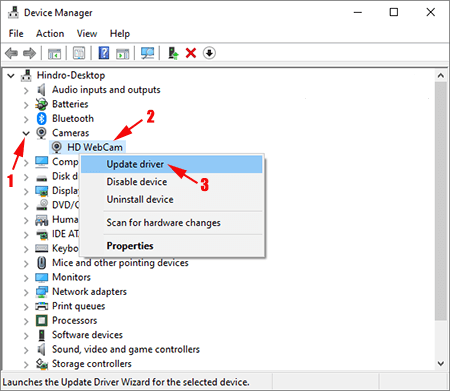Screen dimensions: 450x391
Task: Click Scan for hardware changes monitor icon
Action: point(147,53)
